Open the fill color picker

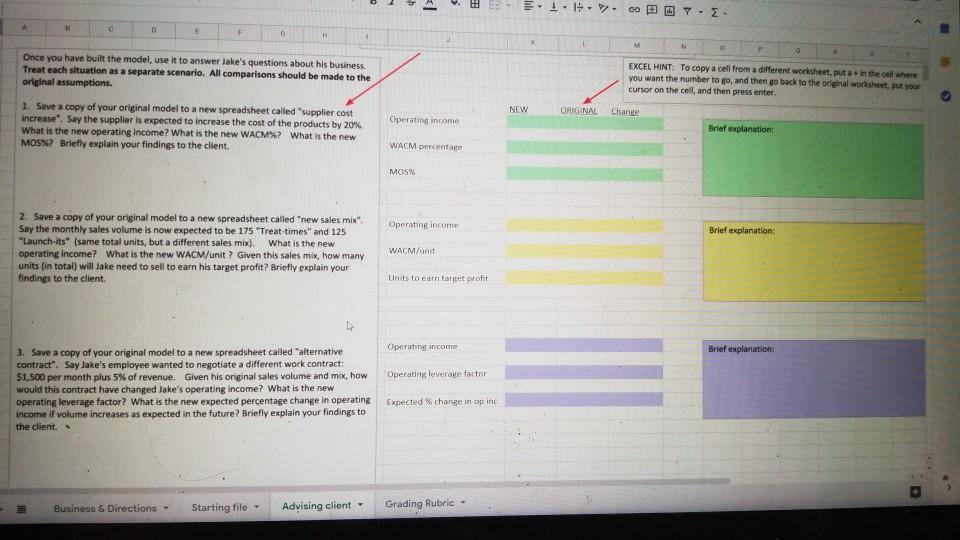pos(454,4)
